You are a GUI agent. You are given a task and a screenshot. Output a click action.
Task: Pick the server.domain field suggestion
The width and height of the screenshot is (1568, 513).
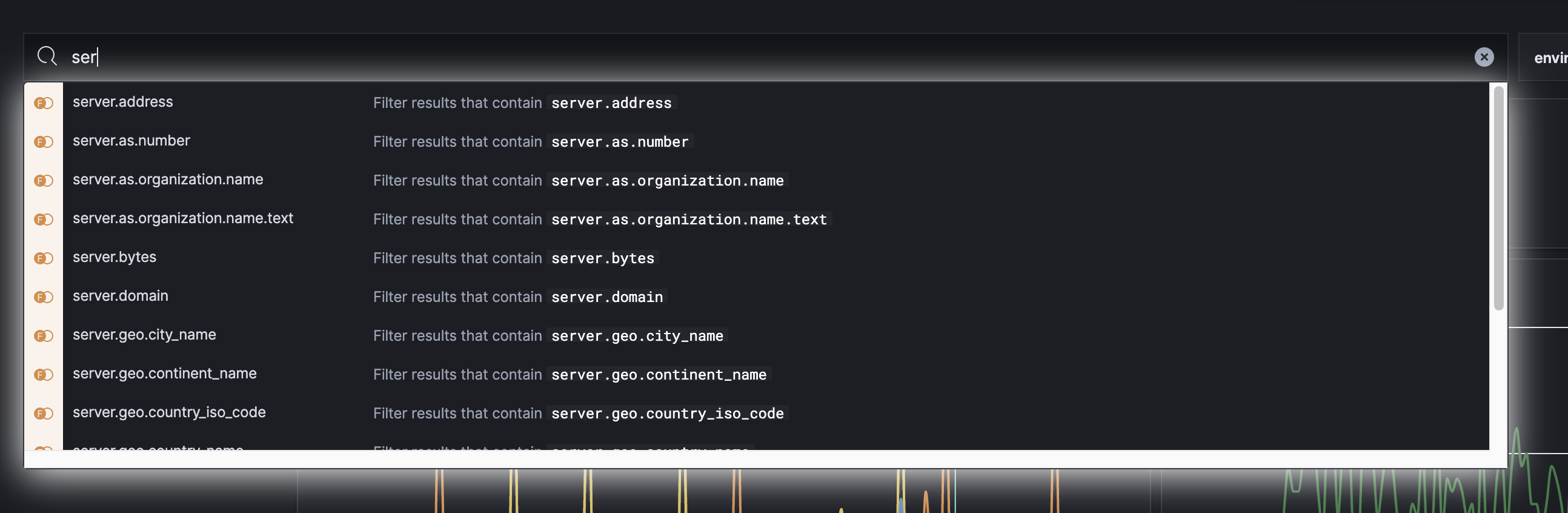[757, 297]
